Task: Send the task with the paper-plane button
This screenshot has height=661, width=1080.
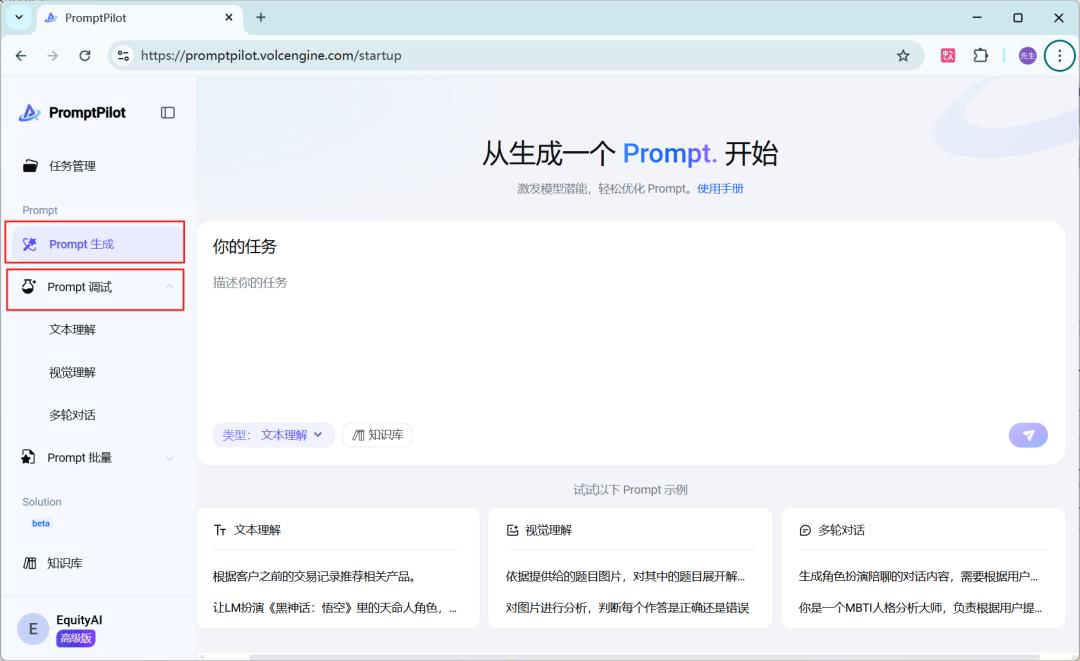Action: (x=1028, y=435)
